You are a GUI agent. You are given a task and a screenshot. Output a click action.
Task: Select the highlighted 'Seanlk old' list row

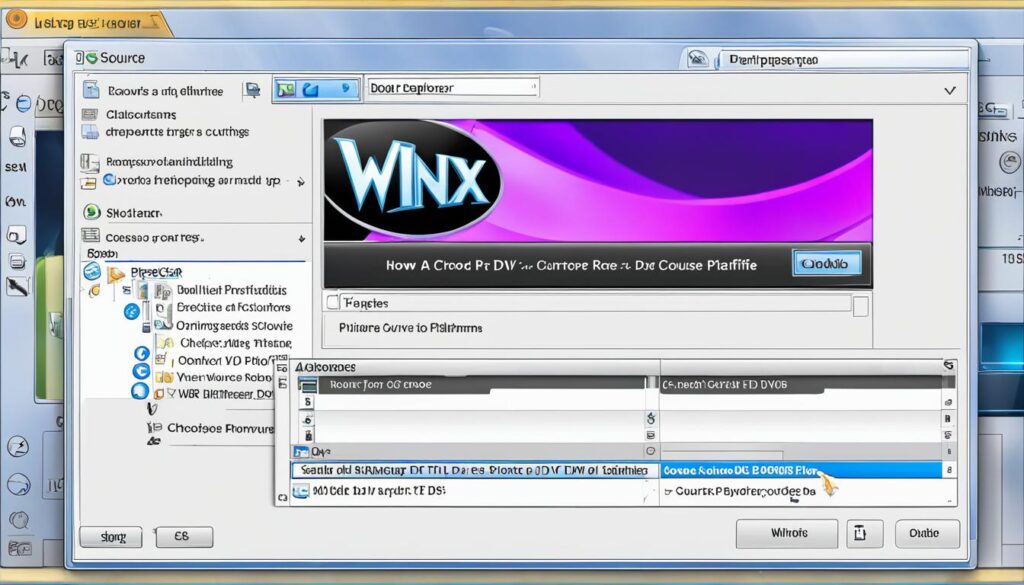click(x=474, y=470)
